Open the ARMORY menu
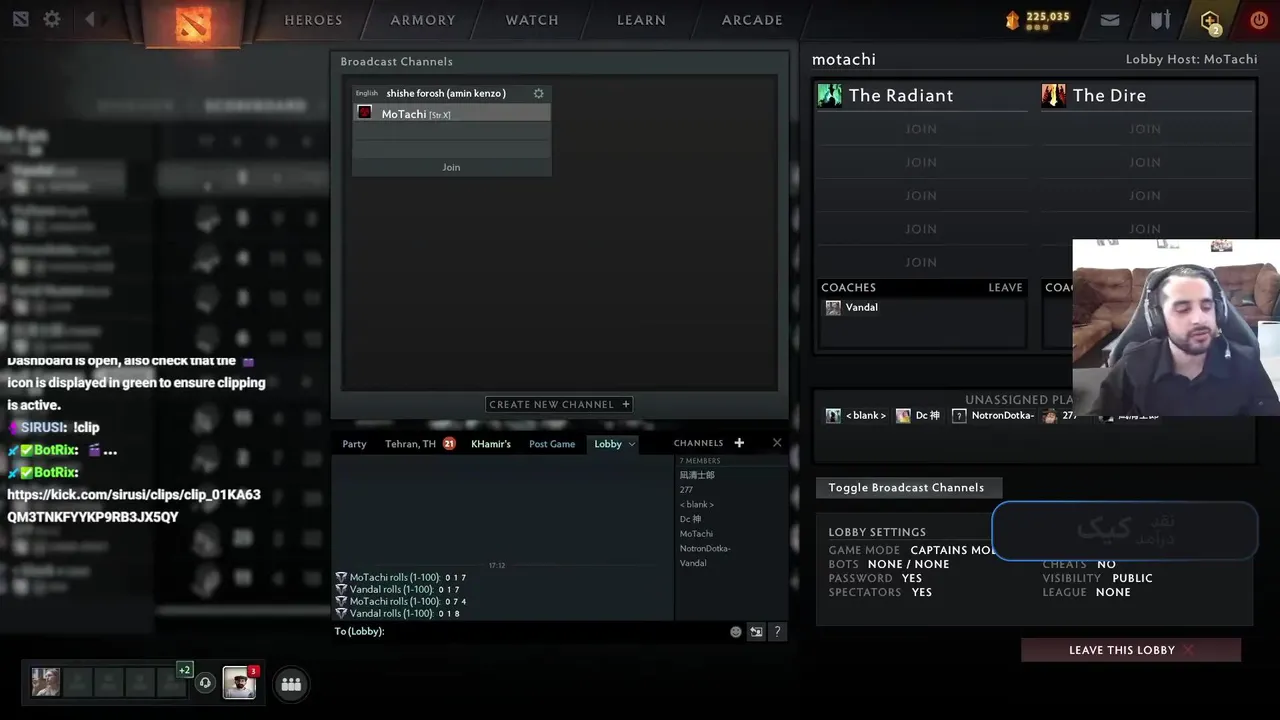Screen dimensions: 1280x720 point(423,20)
